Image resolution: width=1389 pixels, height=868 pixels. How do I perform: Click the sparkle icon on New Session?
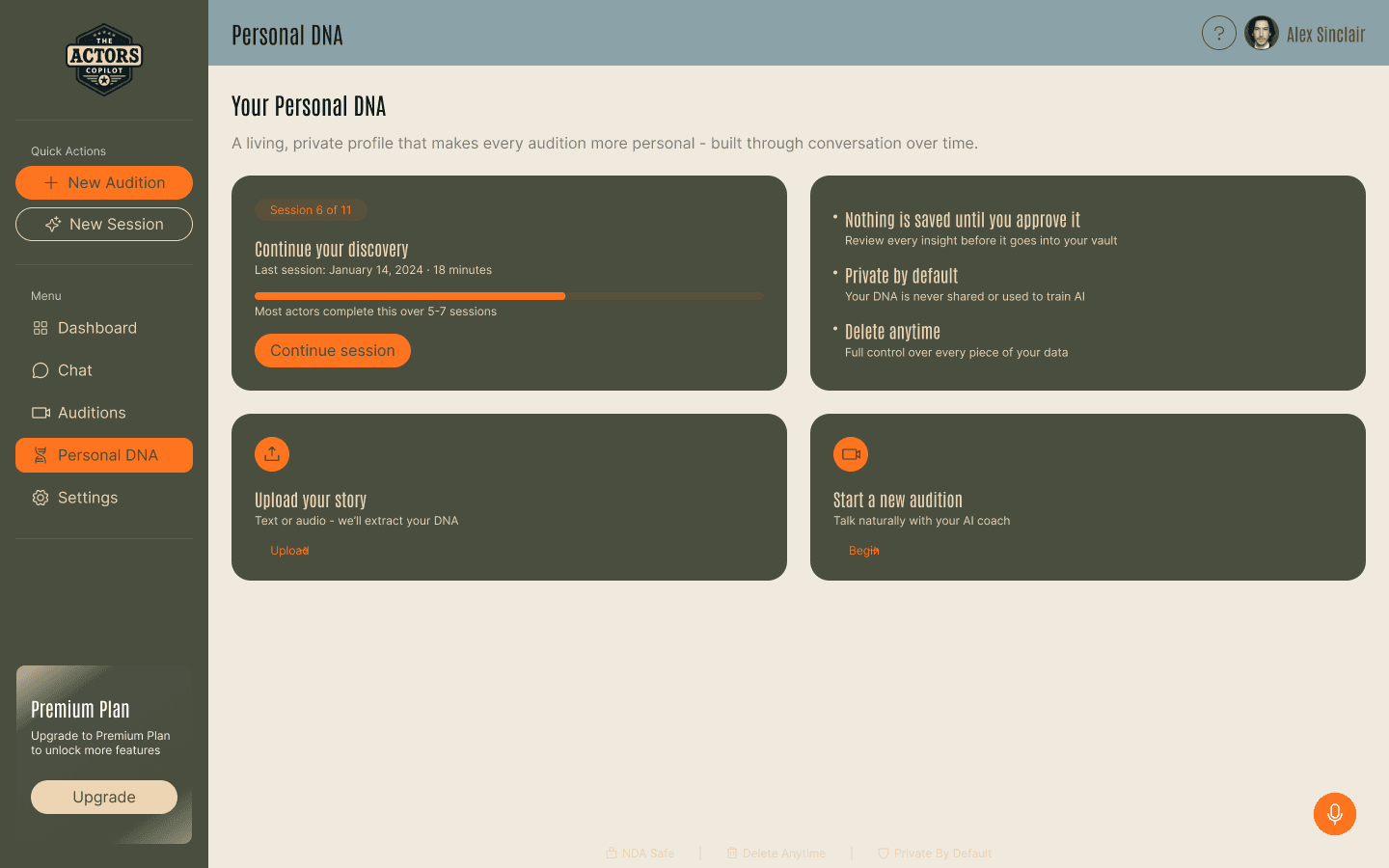click(x=53, y=224)
